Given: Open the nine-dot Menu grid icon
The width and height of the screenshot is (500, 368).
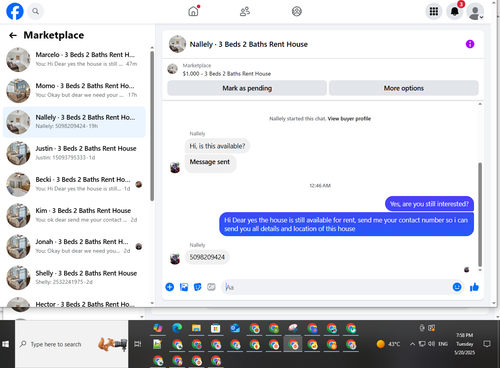Looking at the screenshot, I should [x=434, y=11].
